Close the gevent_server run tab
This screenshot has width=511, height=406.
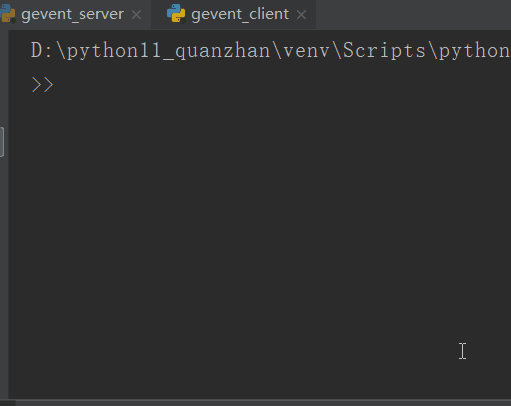(x=136, y=15)
